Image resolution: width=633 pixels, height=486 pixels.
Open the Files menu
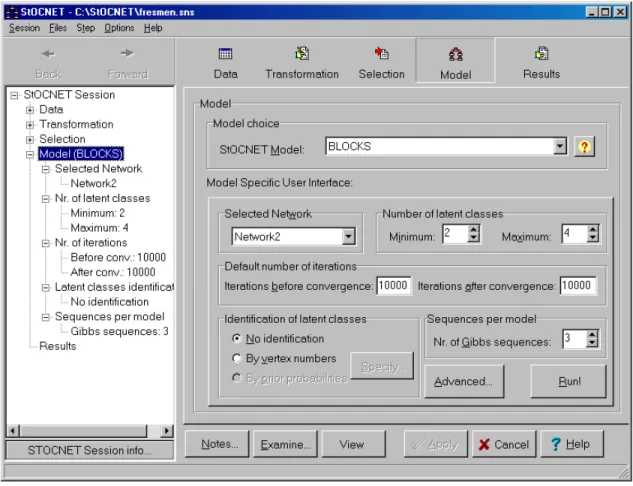pyautogui.click(x=58, y=28)
